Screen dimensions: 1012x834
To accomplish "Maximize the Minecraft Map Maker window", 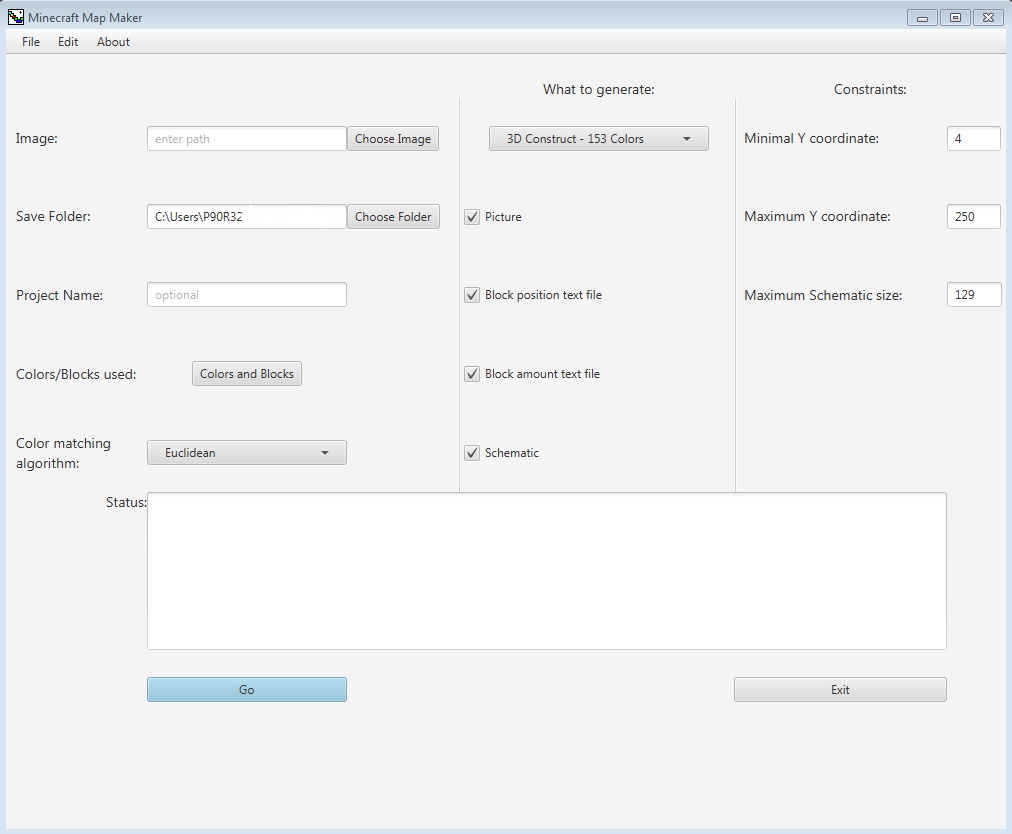I will [x=955, y=17].
